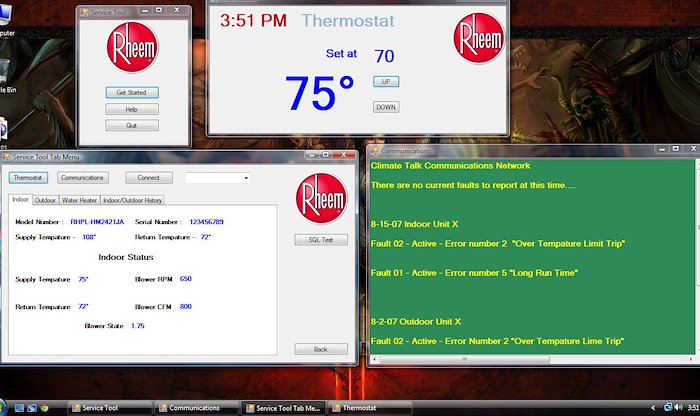Viewport: 700px width, 416px height.
Task: Click the Blower State value 1.75
Action: point(138,326)
